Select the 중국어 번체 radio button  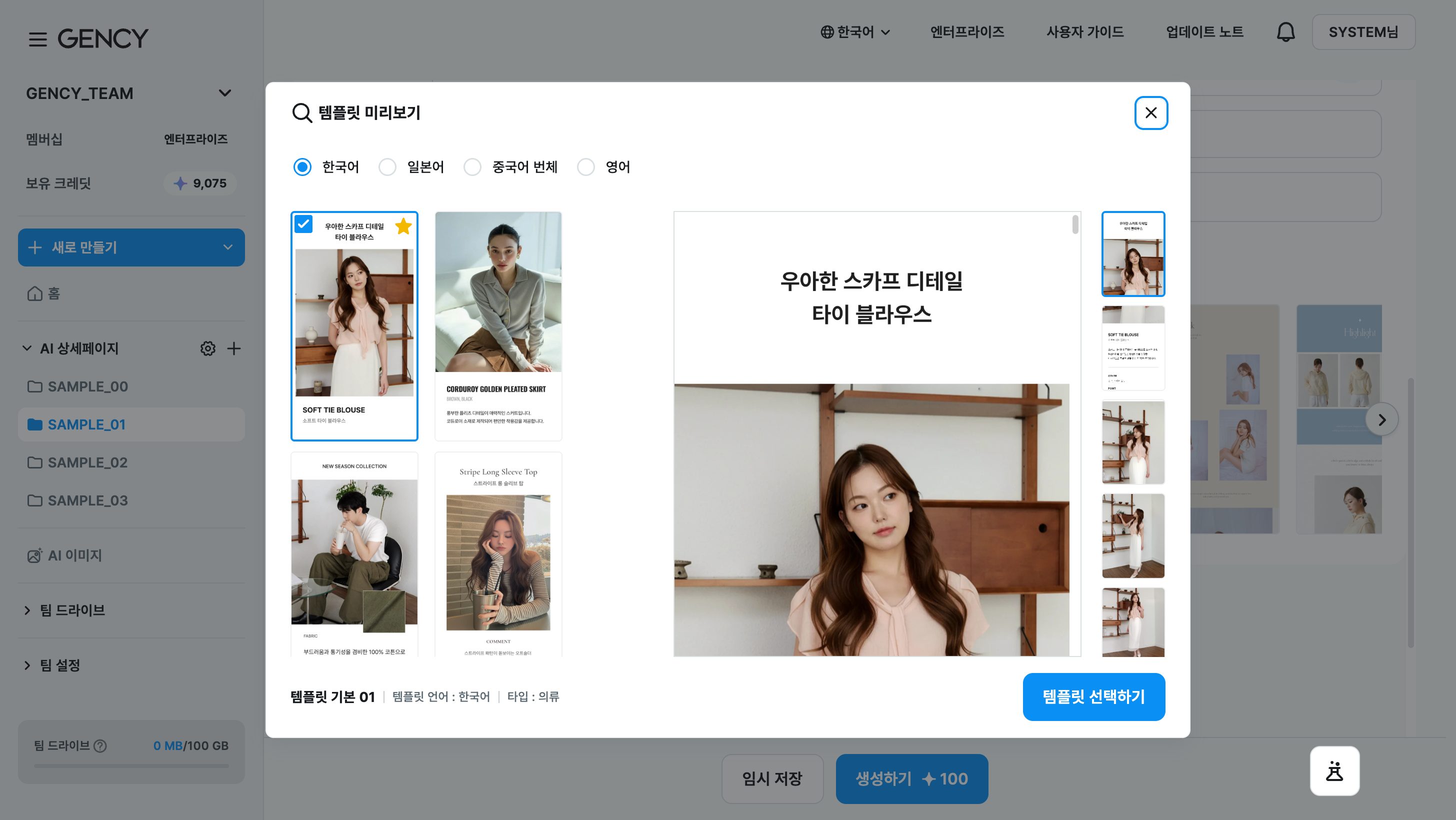coord(472,167)
